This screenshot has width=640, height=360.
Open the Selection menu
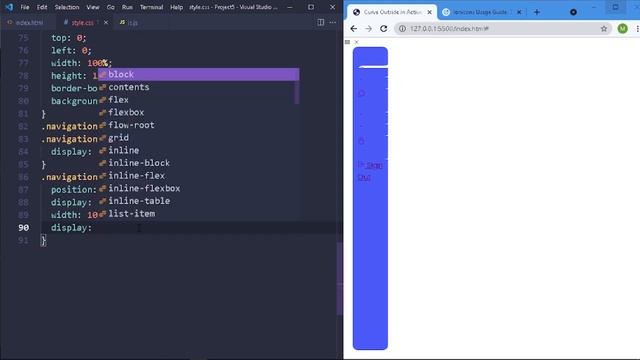[67, 7]
